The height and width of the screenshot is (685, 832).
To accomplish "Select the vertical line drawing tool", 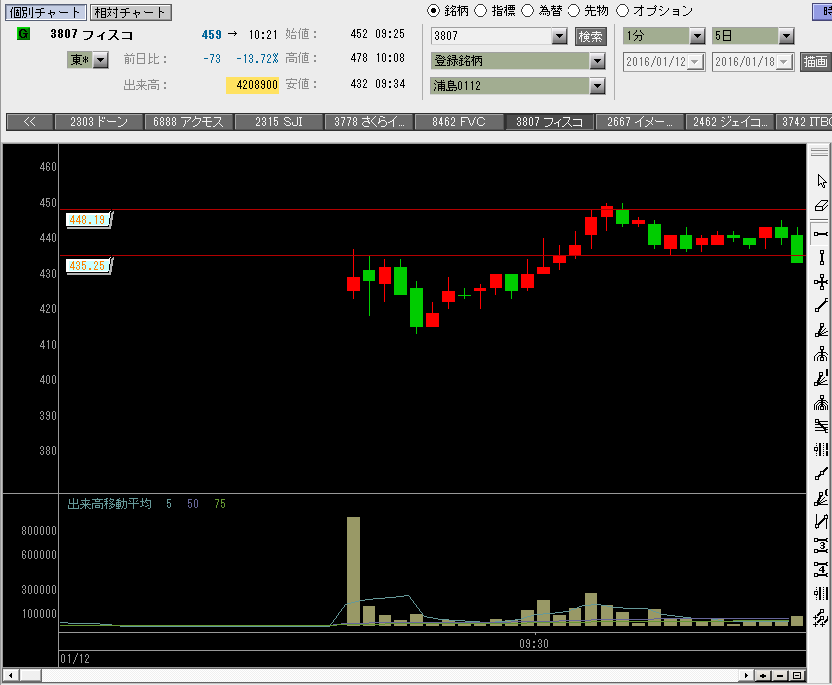I will 821,258.
